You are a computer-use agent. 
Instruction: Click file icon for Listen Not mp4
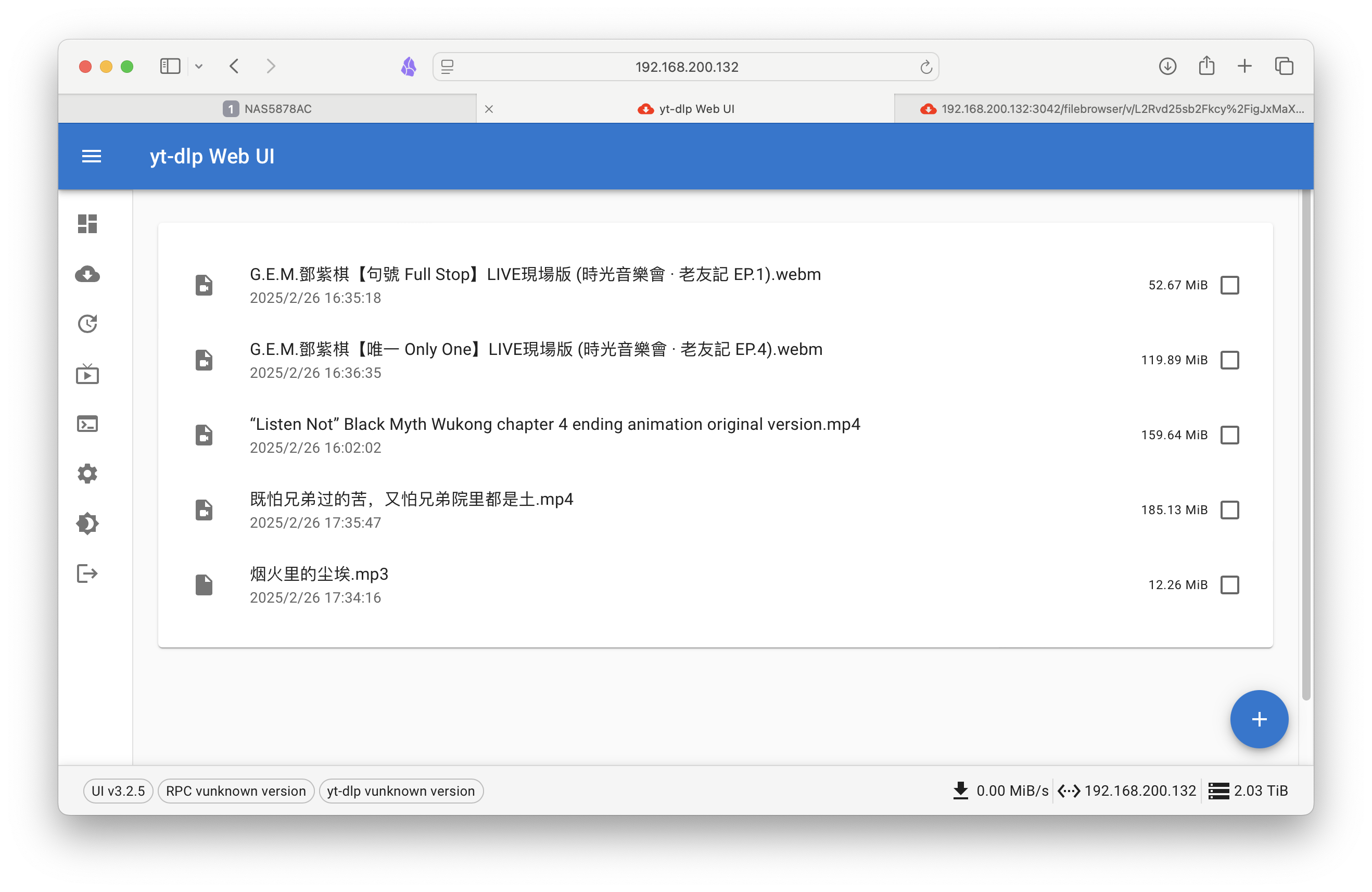coord(204,435)
